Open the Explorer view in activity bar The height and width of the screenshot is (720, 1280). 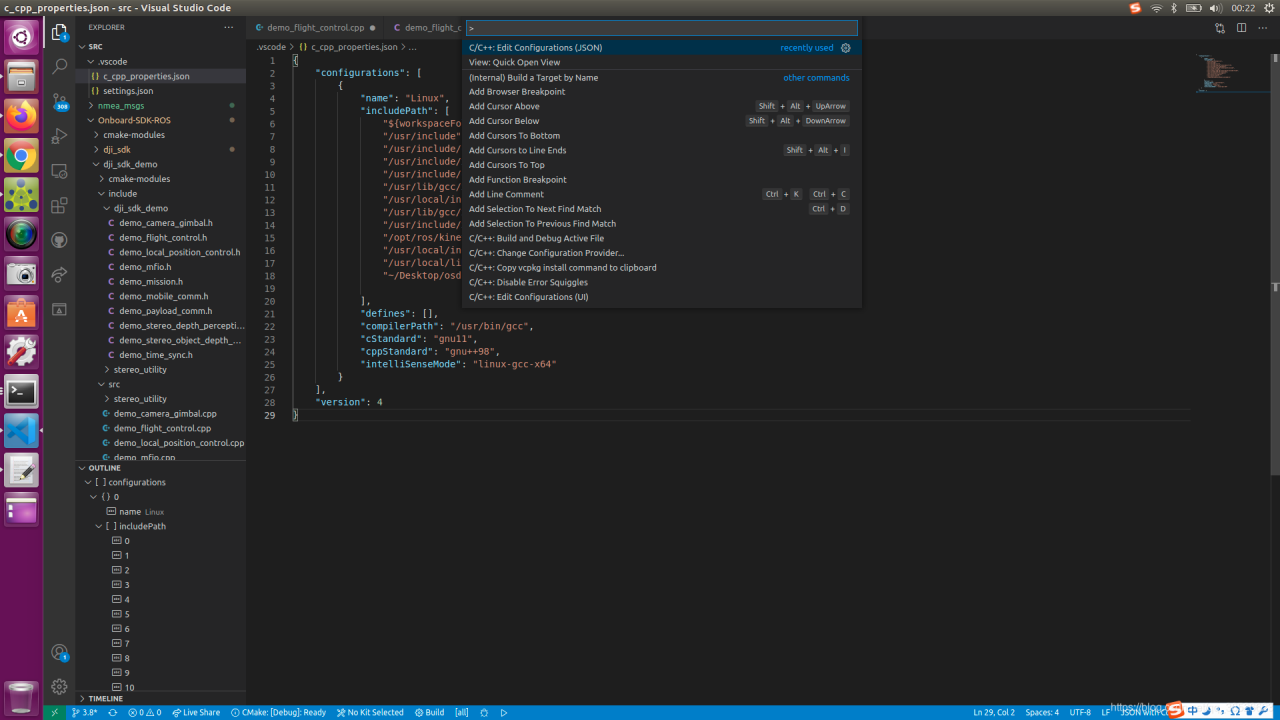coord(59,32)
